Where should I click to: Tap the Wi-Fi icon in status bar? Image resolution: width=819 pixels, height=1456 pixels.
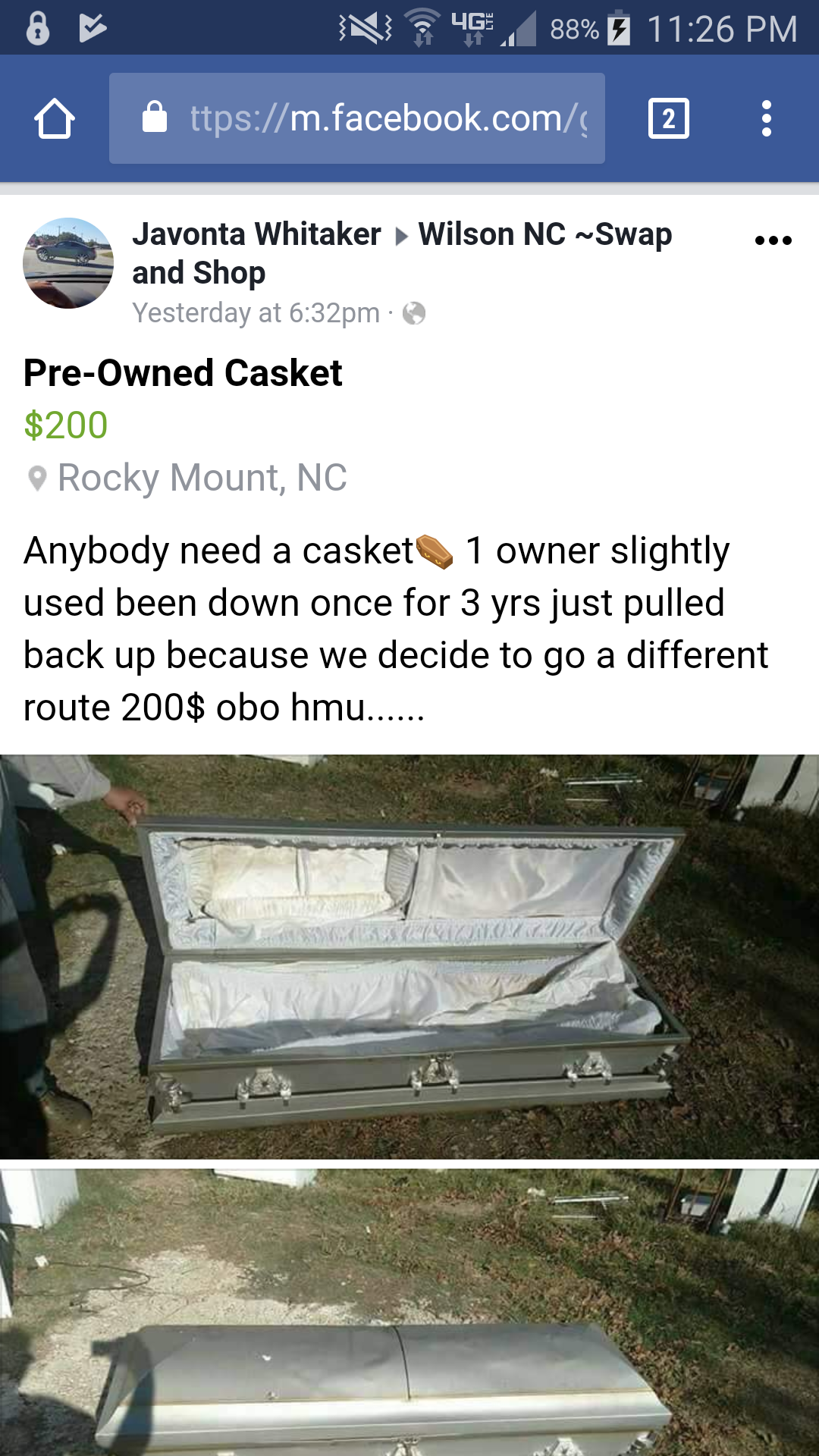422,27
